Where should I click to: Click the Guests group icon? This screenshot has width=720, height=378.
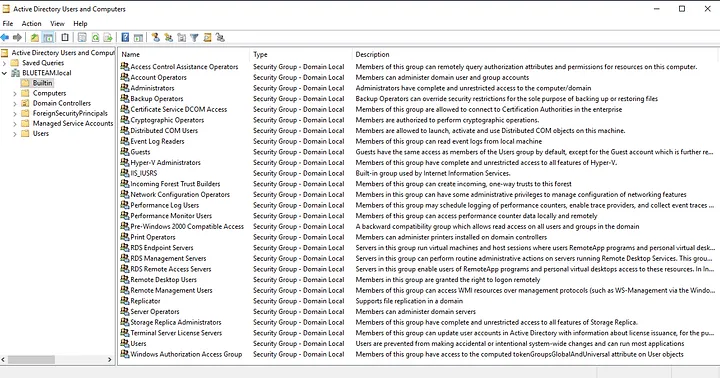click(124, 152)
